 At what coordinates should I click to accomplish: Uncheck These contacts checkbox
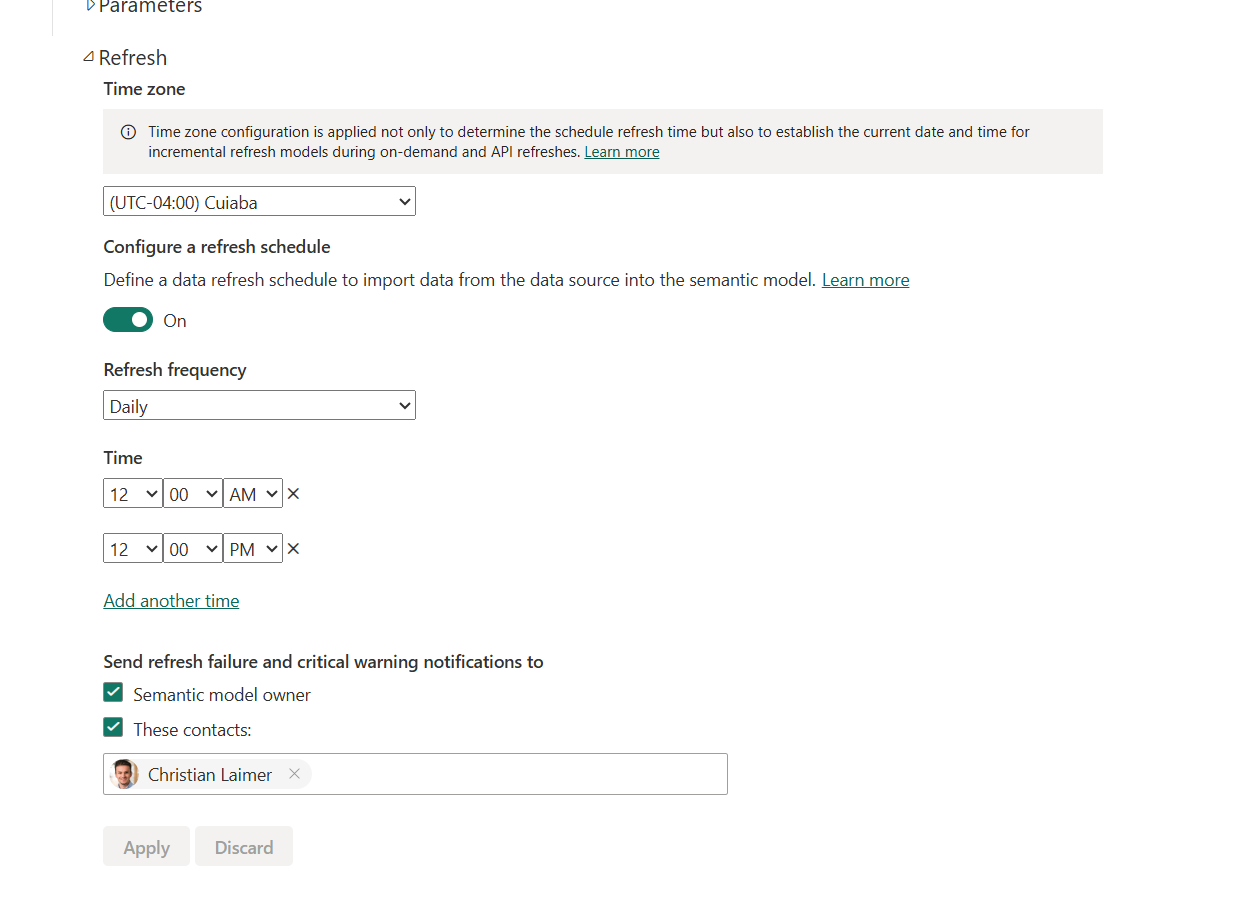pos(113,728)
